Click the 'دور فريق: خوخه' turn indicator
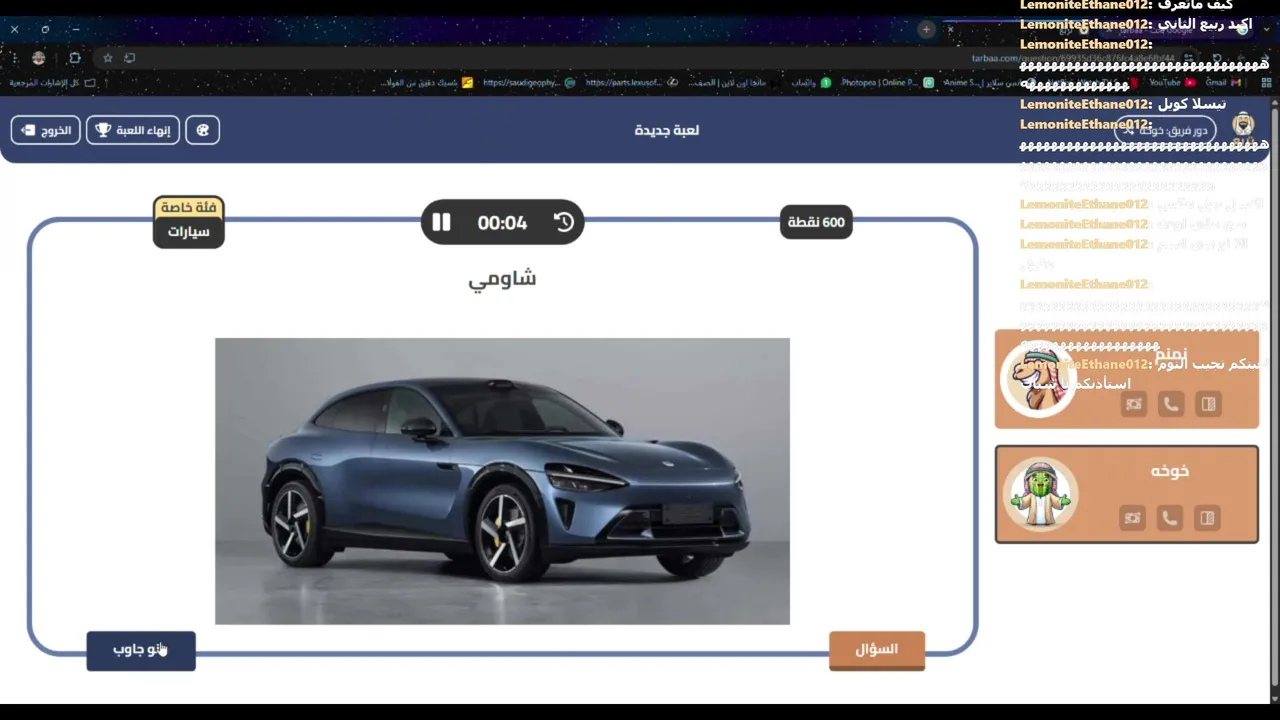1280x720 pixels. click(x=1165, y=130)
